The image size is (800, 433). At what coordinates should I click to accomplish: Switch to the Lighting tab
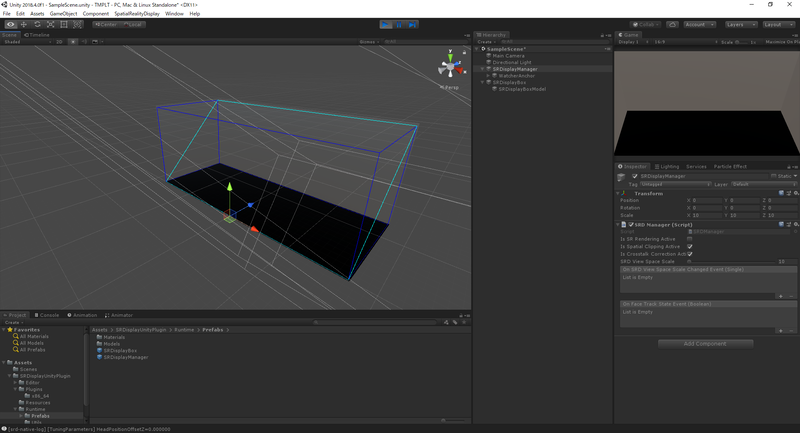(x=668, y=167)
